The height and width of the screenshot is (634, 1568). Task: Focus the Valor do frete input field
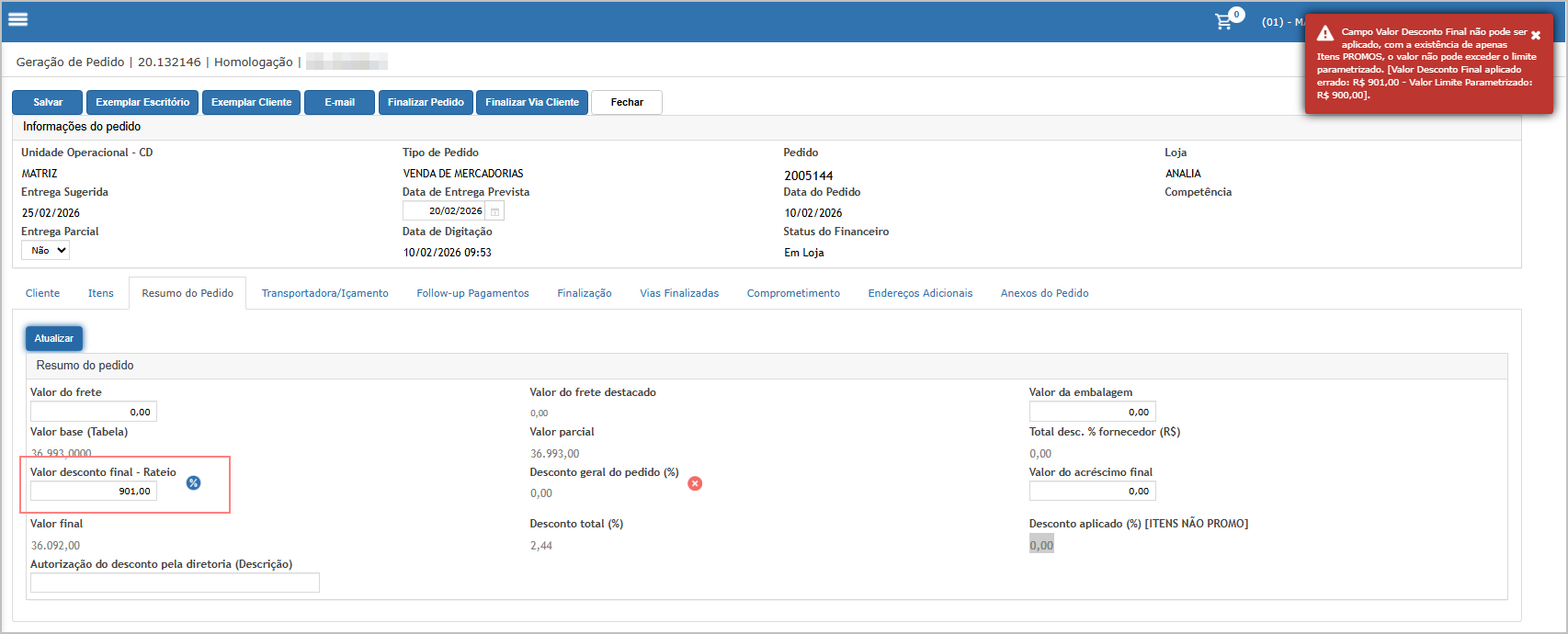pyautogui.click(x=94, y=412)
